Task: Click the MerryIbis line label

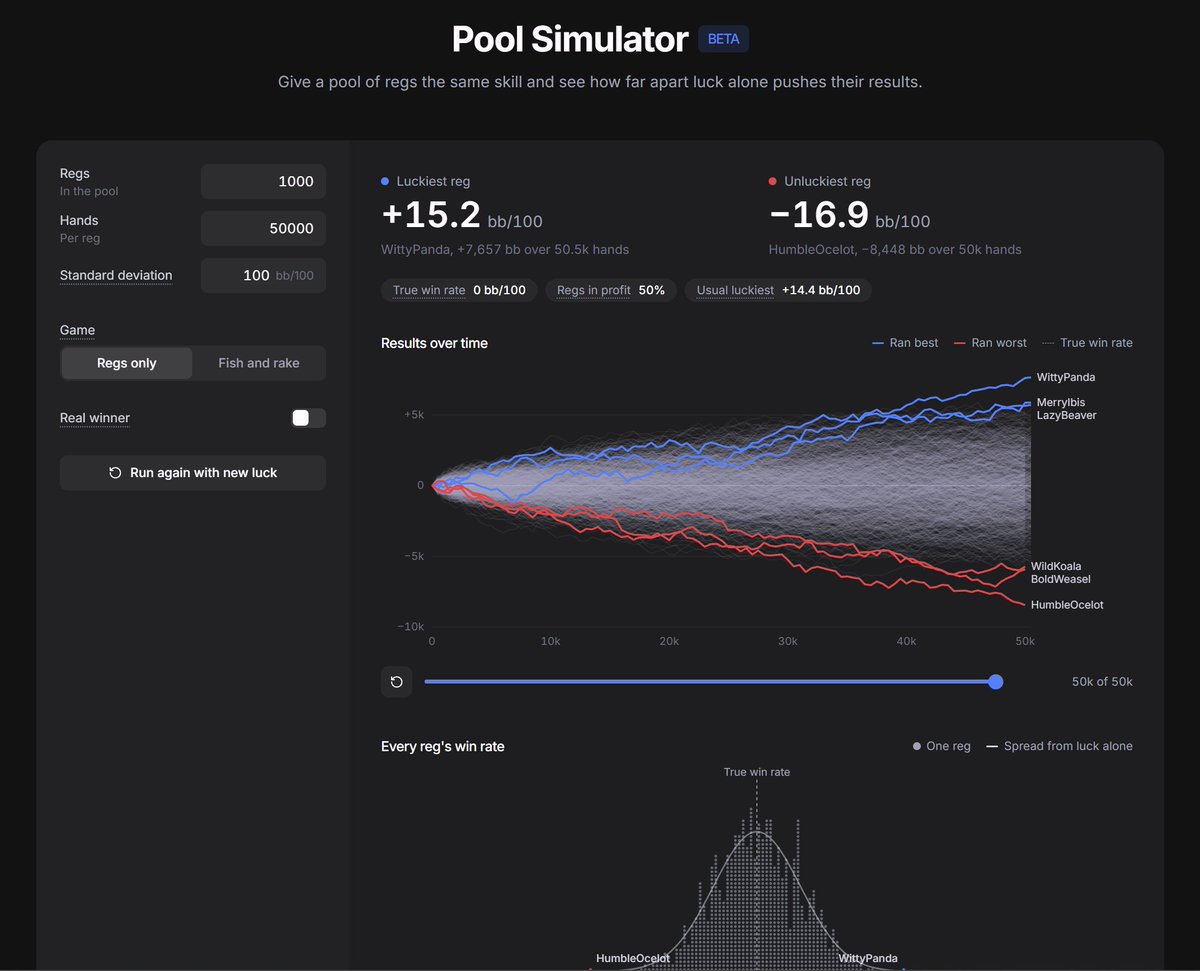Action: pyautogui.click(x=1063, y=402)
